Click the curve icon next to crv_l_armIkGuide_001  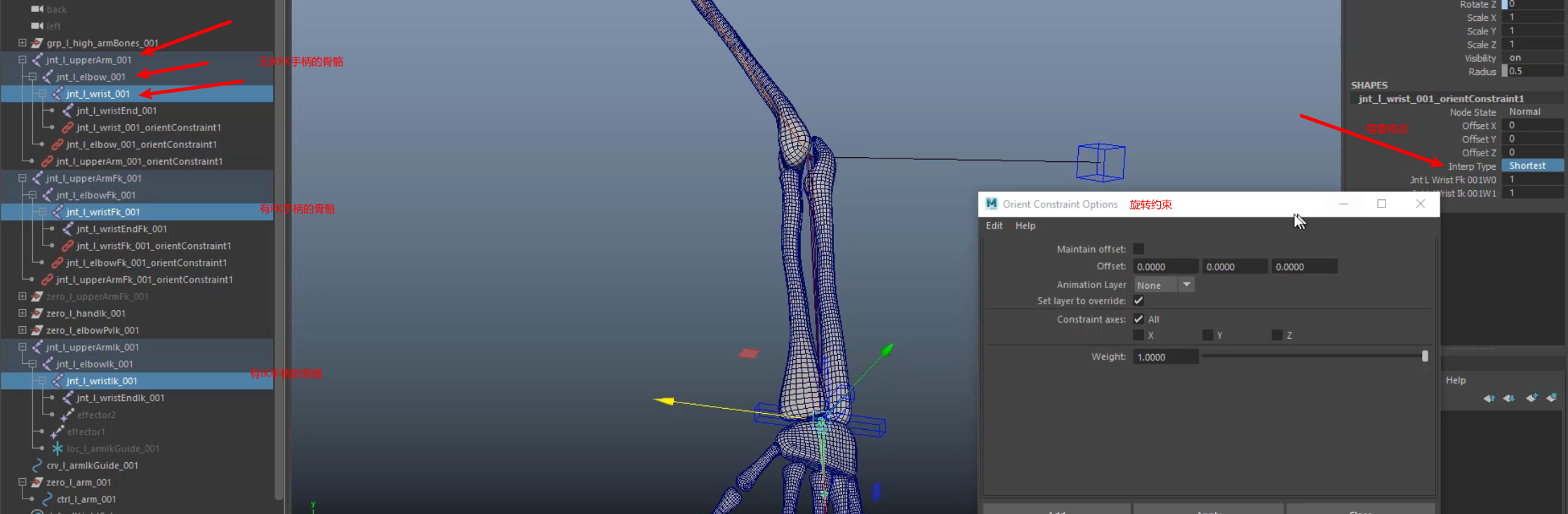tap(37, 466)
